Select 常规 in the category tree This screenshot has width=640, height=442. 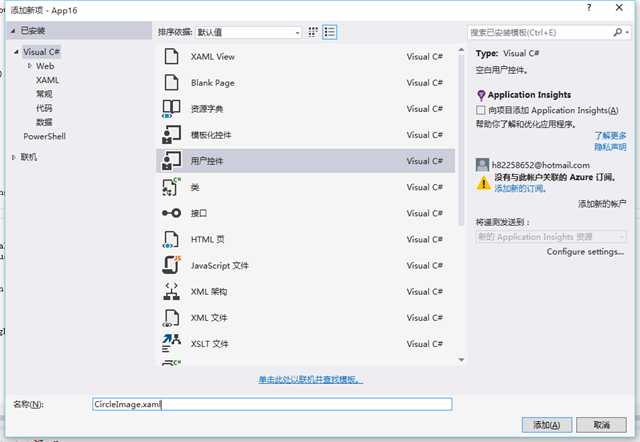[x=44, y=94]
